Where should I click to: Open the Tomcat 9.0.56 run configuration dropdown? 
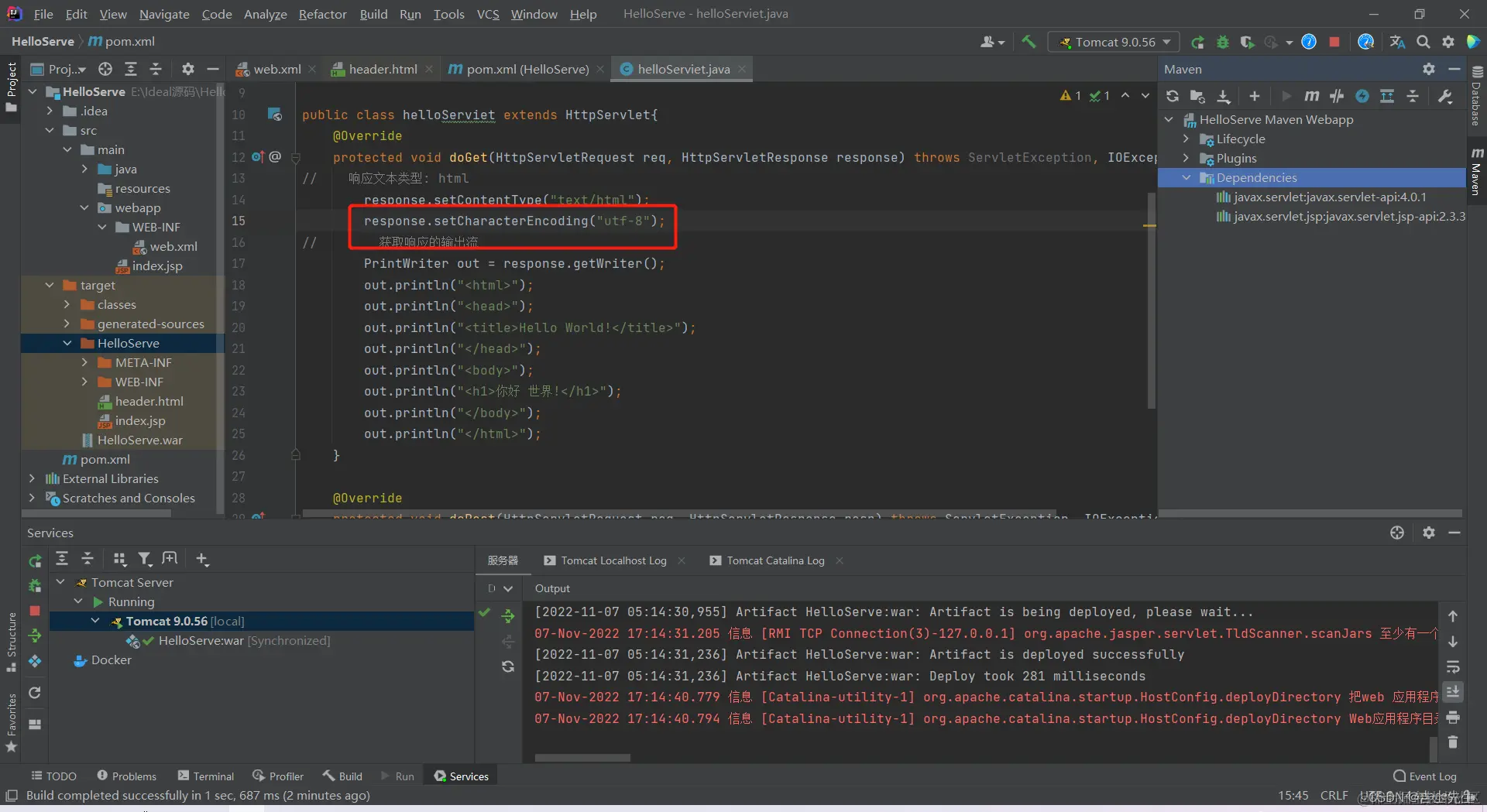(x=1114, y=42)
